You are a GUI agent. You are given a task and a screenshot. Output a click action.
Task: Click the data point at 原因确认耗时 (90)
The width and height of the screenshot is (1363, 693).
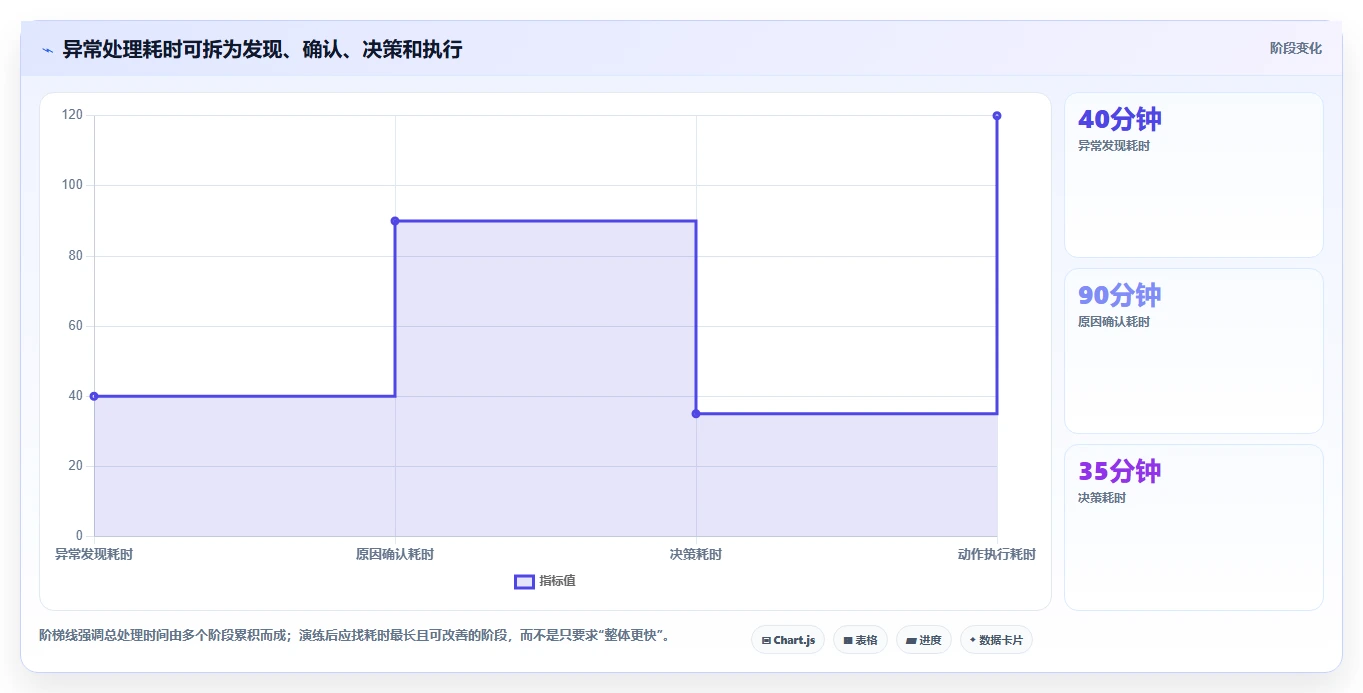(x=395, y=221)
